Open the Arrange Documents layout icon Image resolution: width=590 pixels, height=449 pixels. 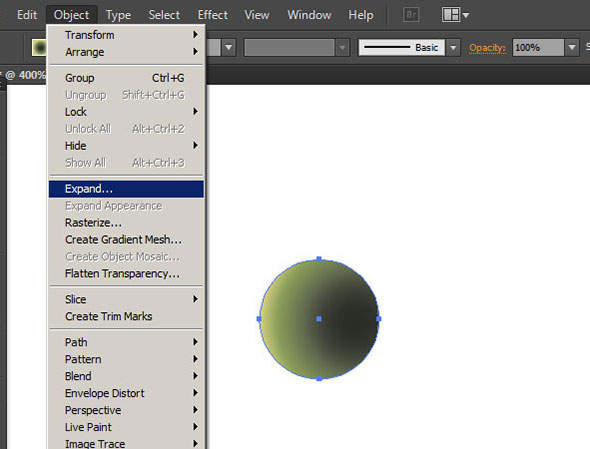455,15
